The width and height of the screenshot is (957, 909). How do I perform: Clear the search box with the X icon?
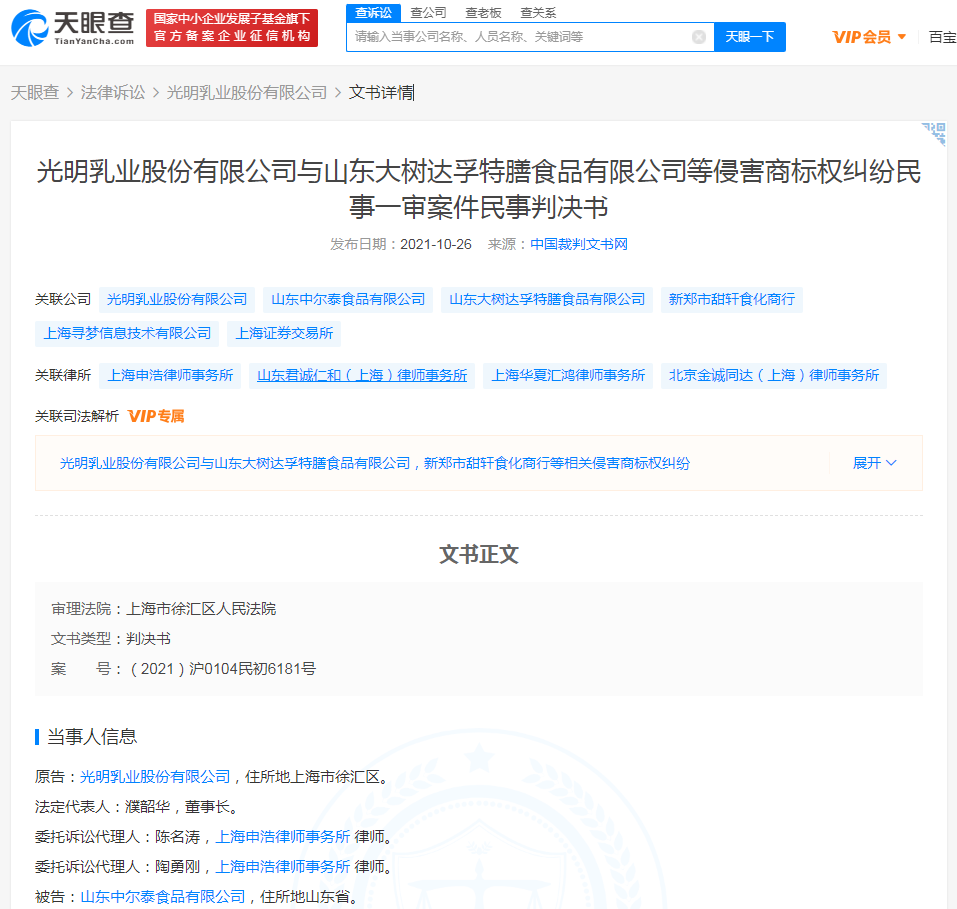click(699, 37)
